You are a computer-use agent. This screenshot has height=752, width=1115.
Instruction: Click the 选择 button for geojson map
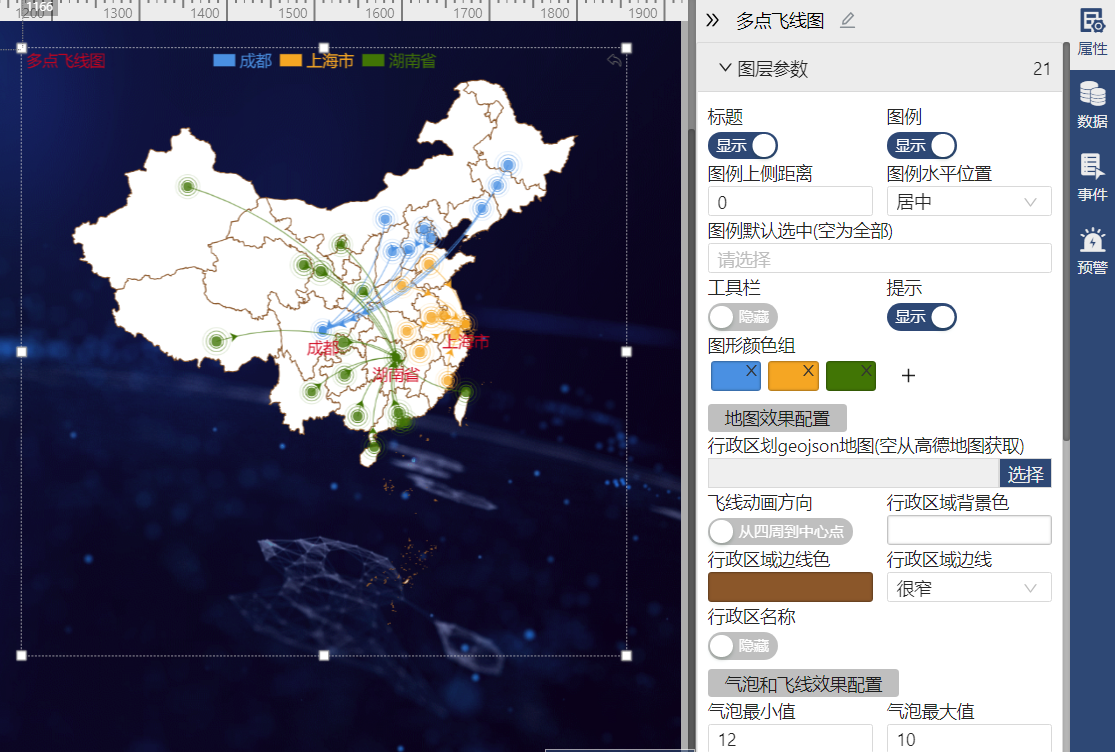(x=1024, y=474)
